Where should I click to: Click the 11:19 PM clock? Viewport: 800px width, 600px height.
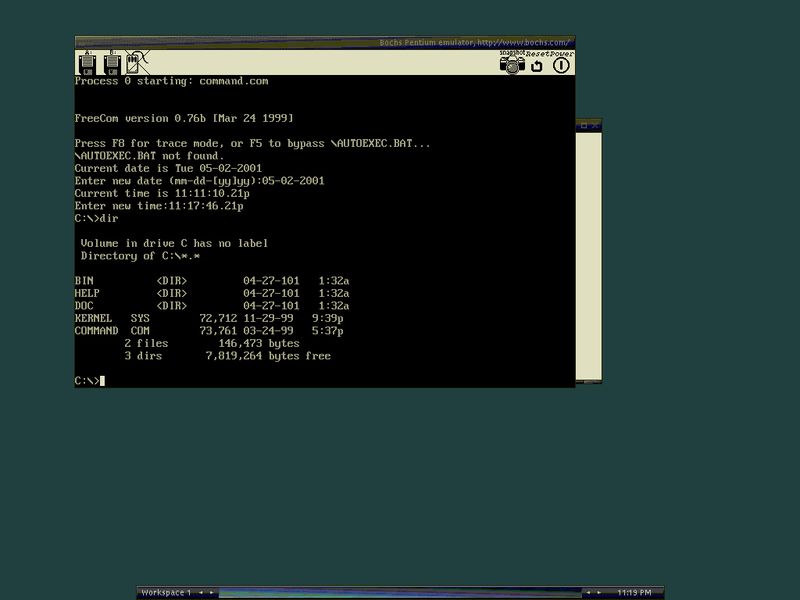click(634, 592)
